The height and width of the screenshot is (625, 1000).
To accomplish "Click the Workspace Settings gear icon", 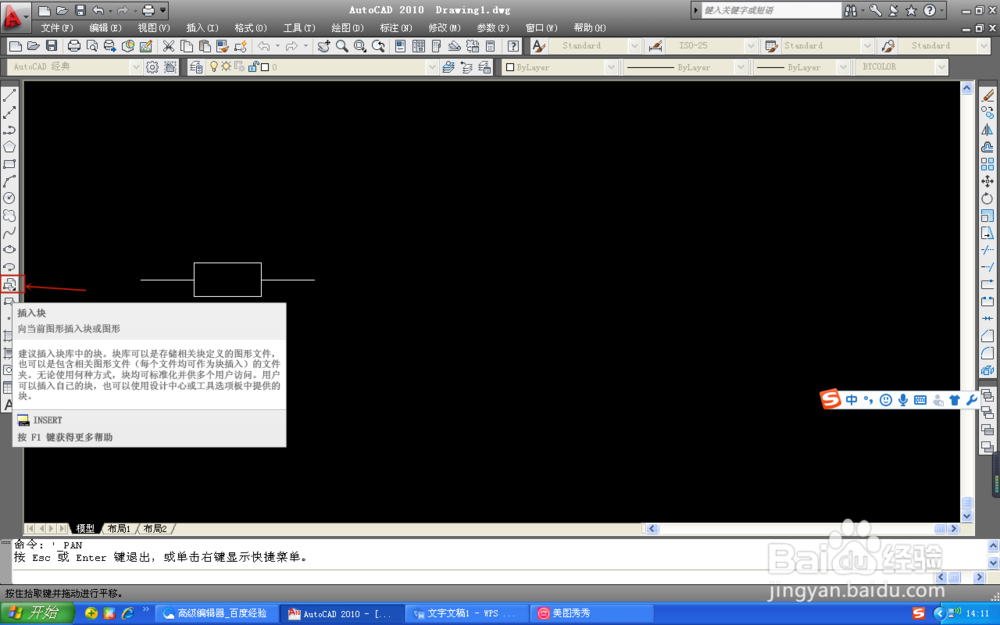I will point(152,67).
